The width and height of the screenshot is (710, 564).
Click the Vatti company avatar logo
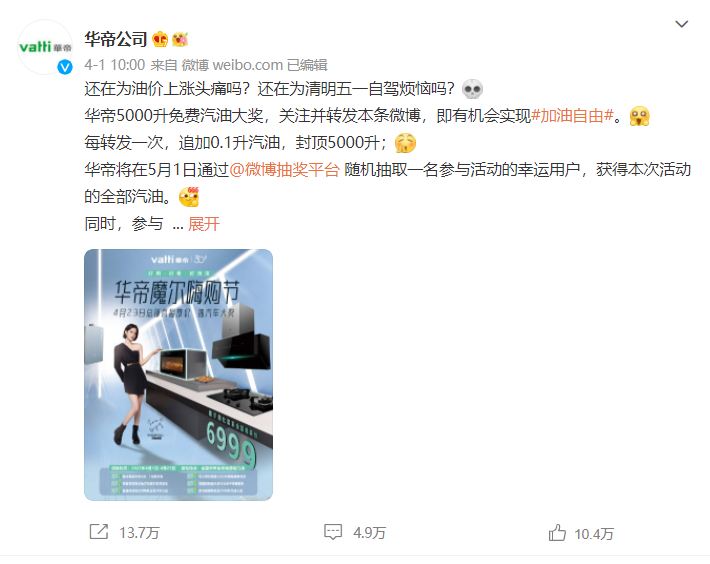tap(45, 47)
